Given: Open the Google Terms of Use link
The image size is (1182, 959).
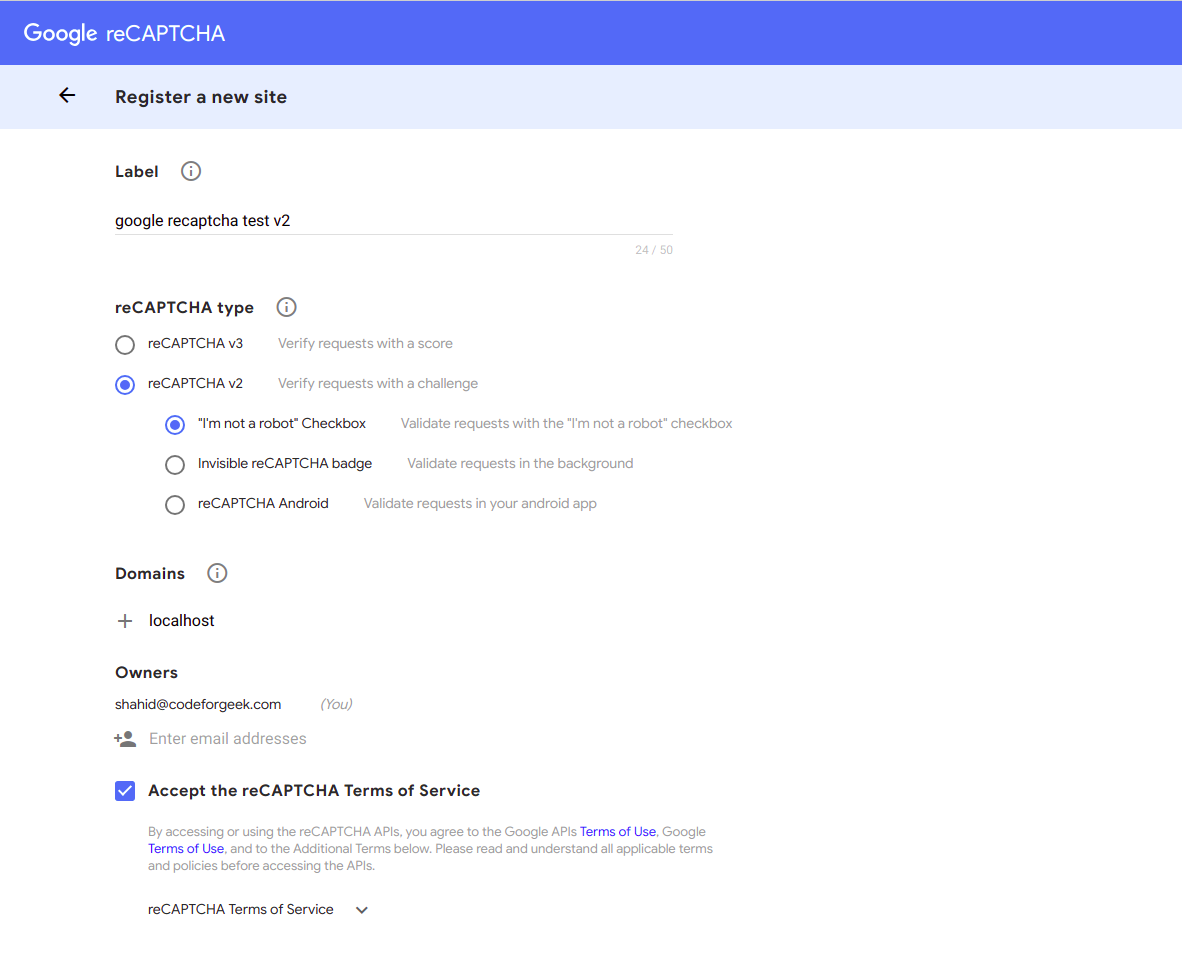Looking at the screenshot, I should point(185,848).
